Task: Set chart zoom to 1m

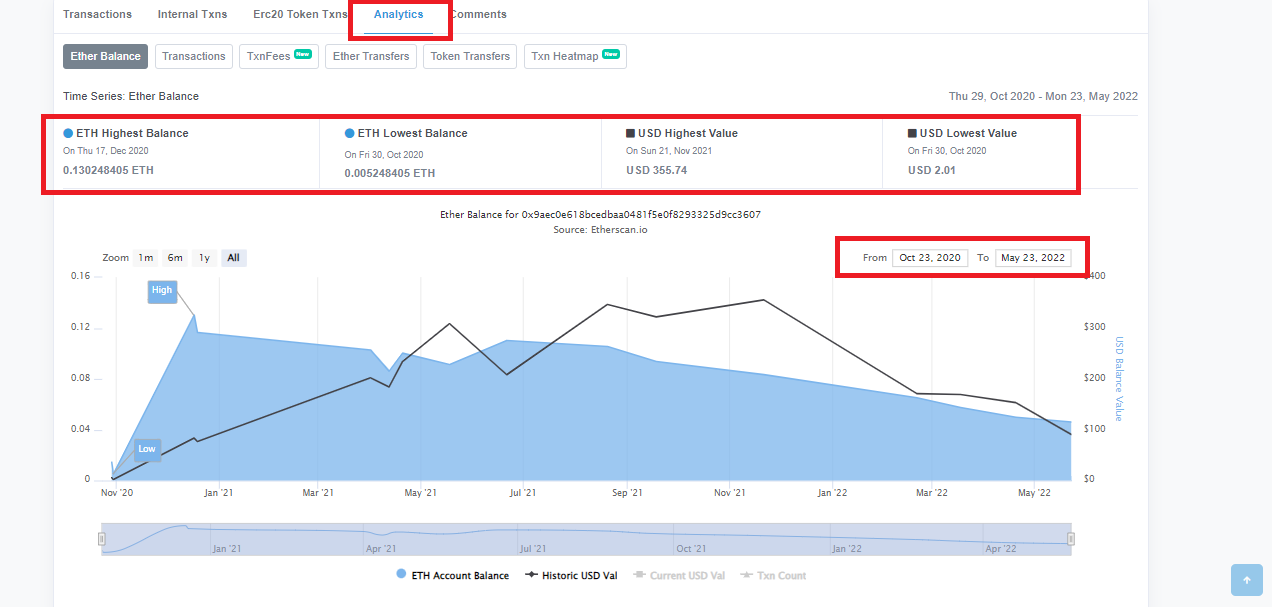Action: 146,258
